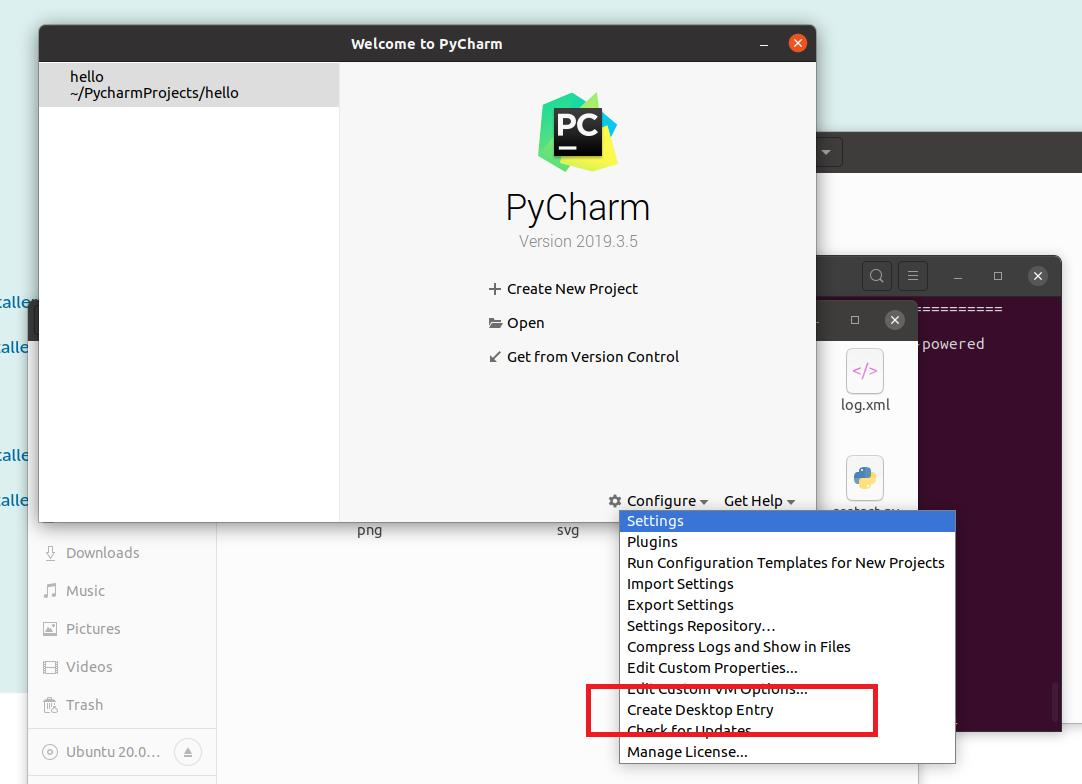Screen dimensions: 1082x784
Task: Open the Get Help dropdown
Action: click(x=754, y=501)
